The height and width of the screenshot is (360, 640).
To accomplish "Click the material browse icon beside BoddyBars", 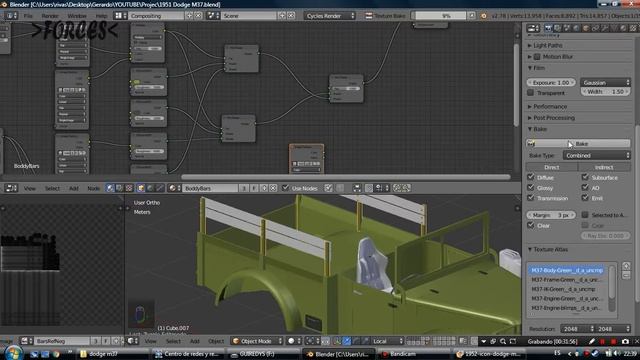I will coord(174,188).
